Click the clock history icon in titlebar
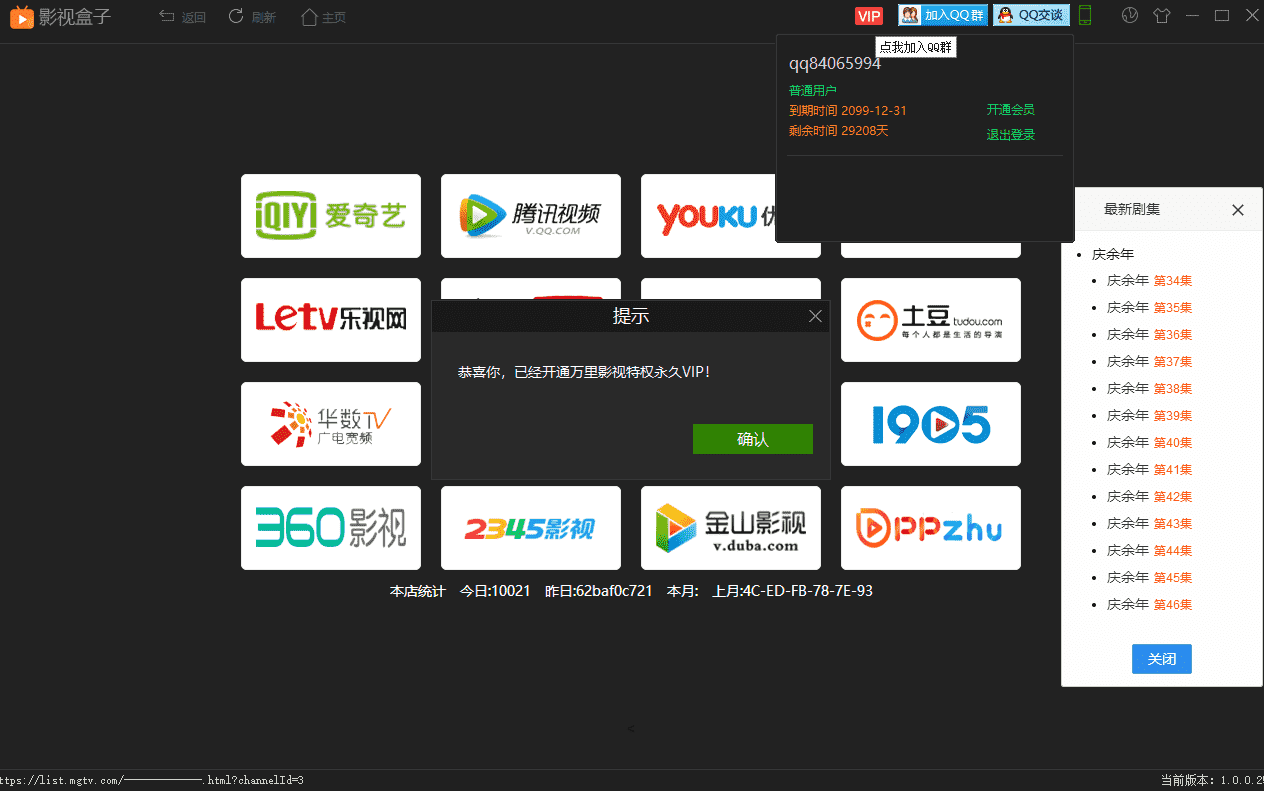The image size is (1264, 791). point(1129,15)
